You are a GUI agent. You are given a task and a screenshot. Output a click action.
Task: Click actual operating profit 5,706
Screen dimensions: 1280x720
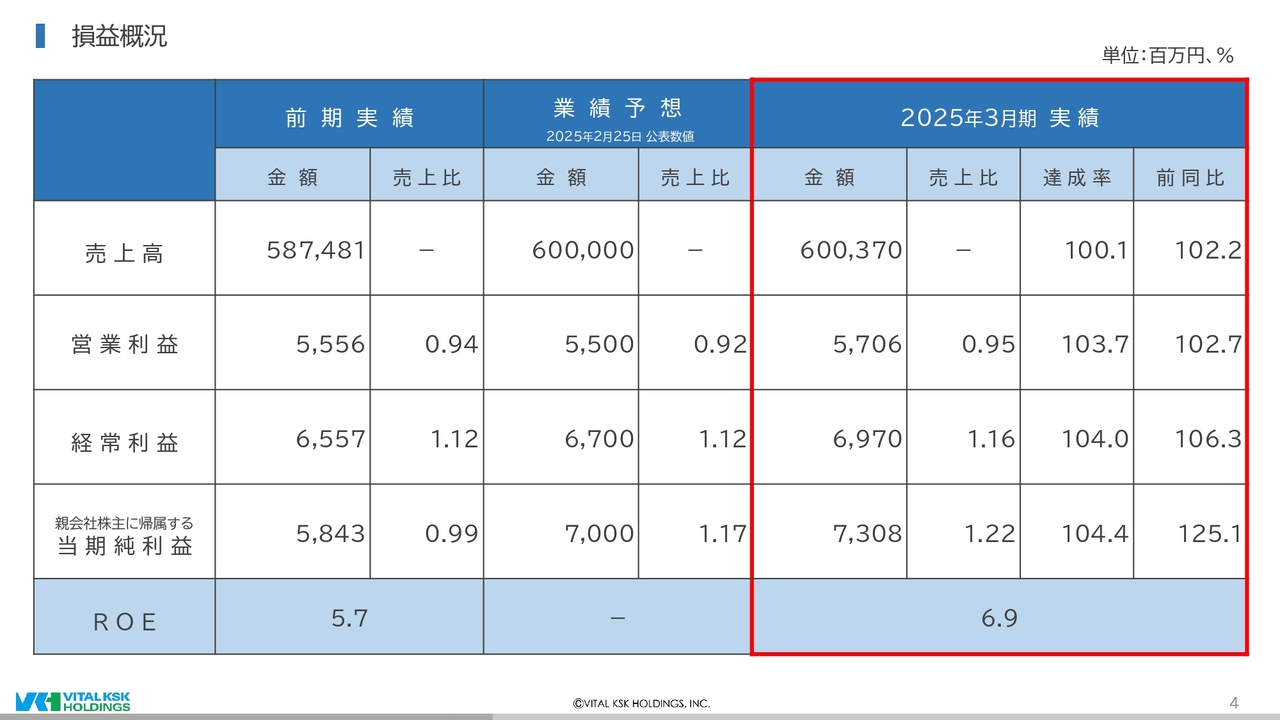868,345
